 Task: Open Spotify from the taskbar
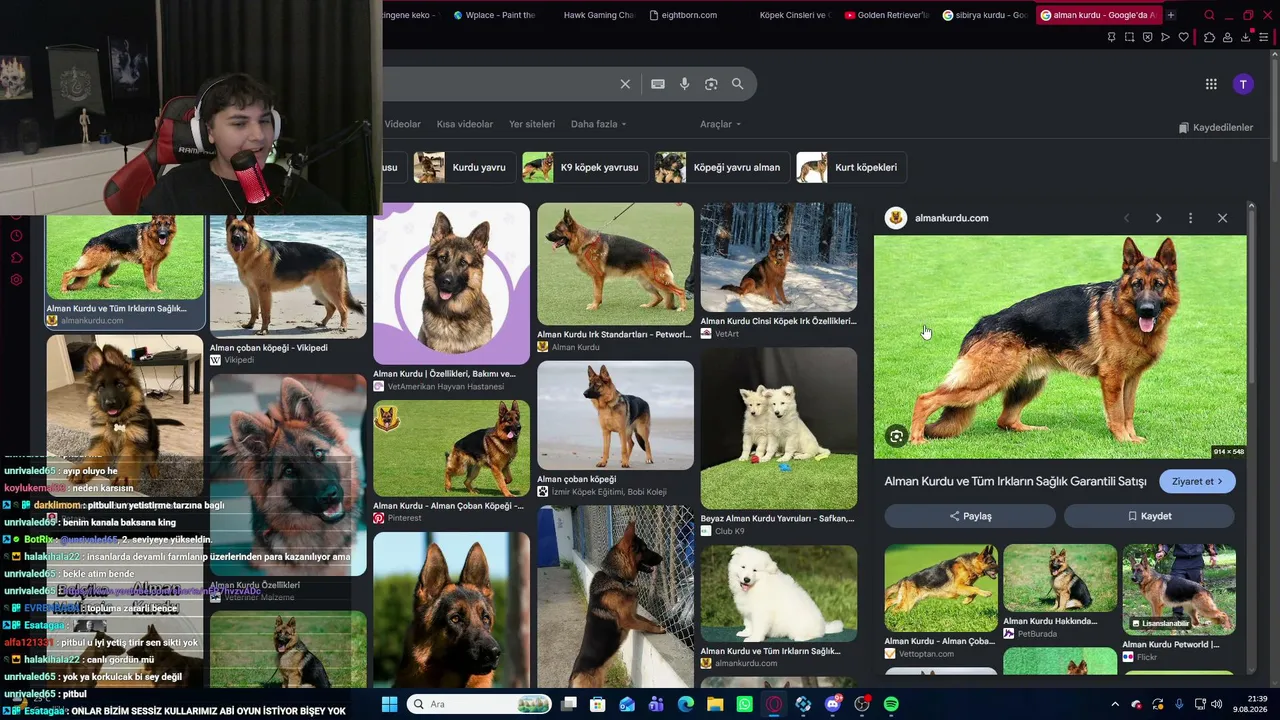891,704
